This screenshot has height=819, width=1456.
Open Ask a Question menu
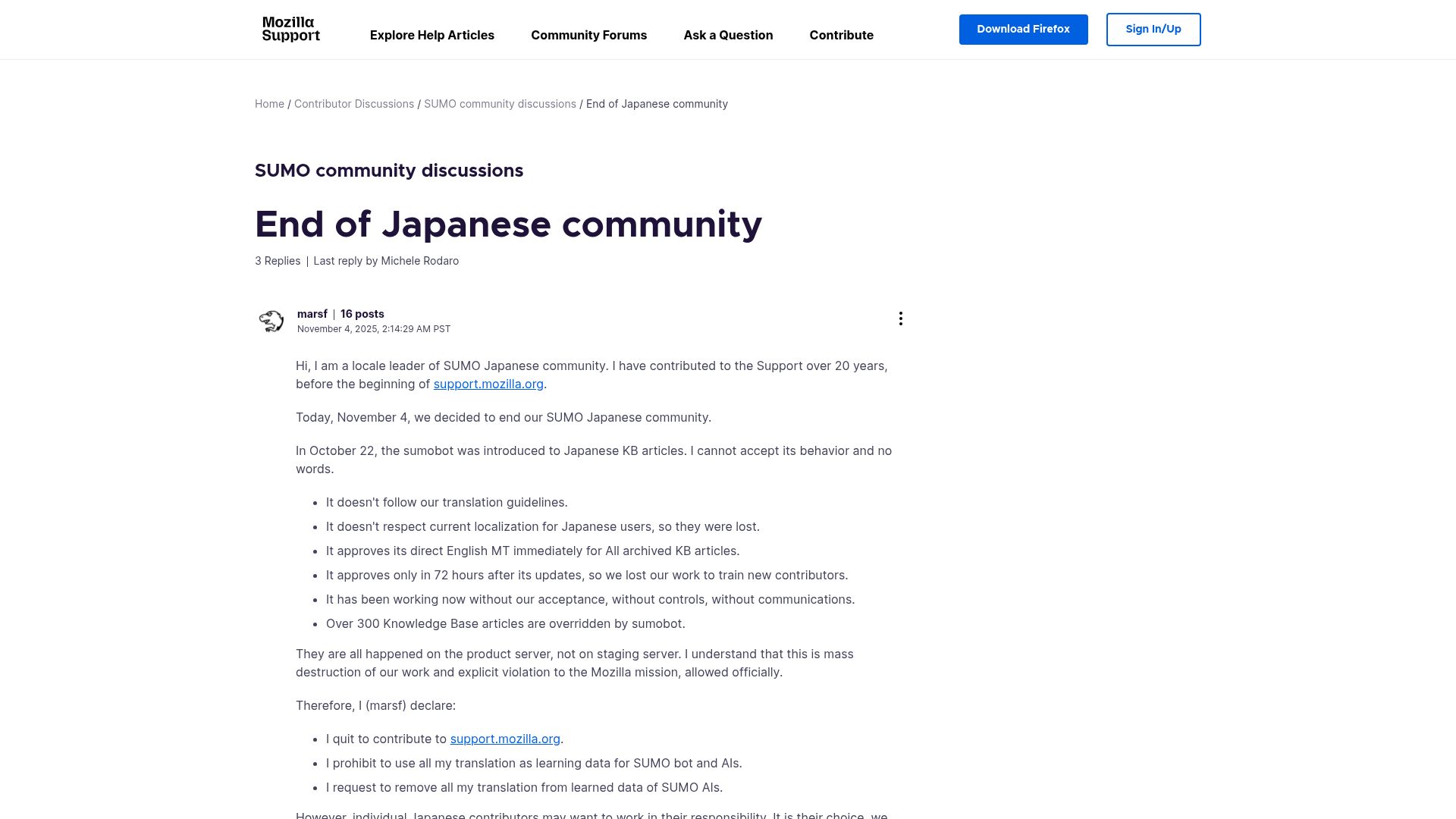tap(728, 35)
